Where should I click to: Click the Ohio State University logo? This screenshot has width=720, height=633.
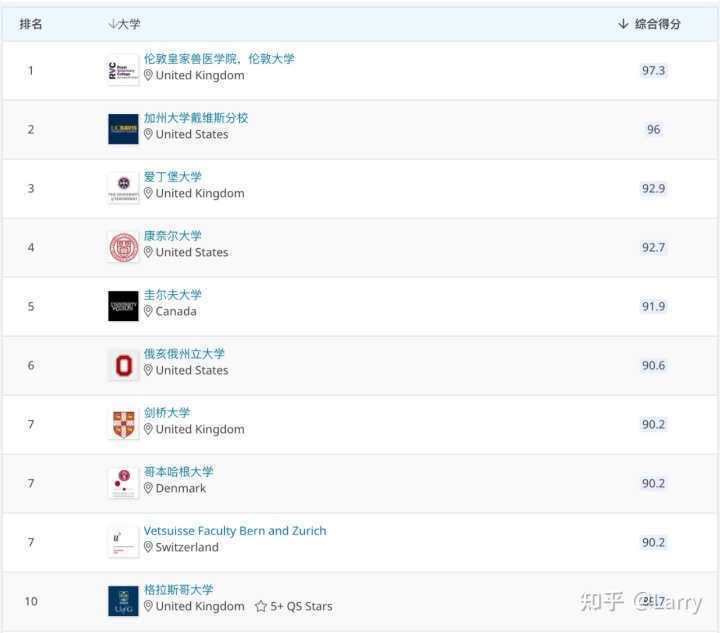[x=123, y=365]
